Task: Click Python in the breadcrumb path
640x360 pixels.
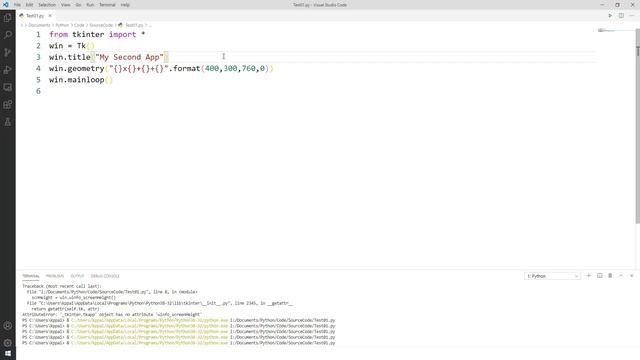Action: [x=62, y=25]
